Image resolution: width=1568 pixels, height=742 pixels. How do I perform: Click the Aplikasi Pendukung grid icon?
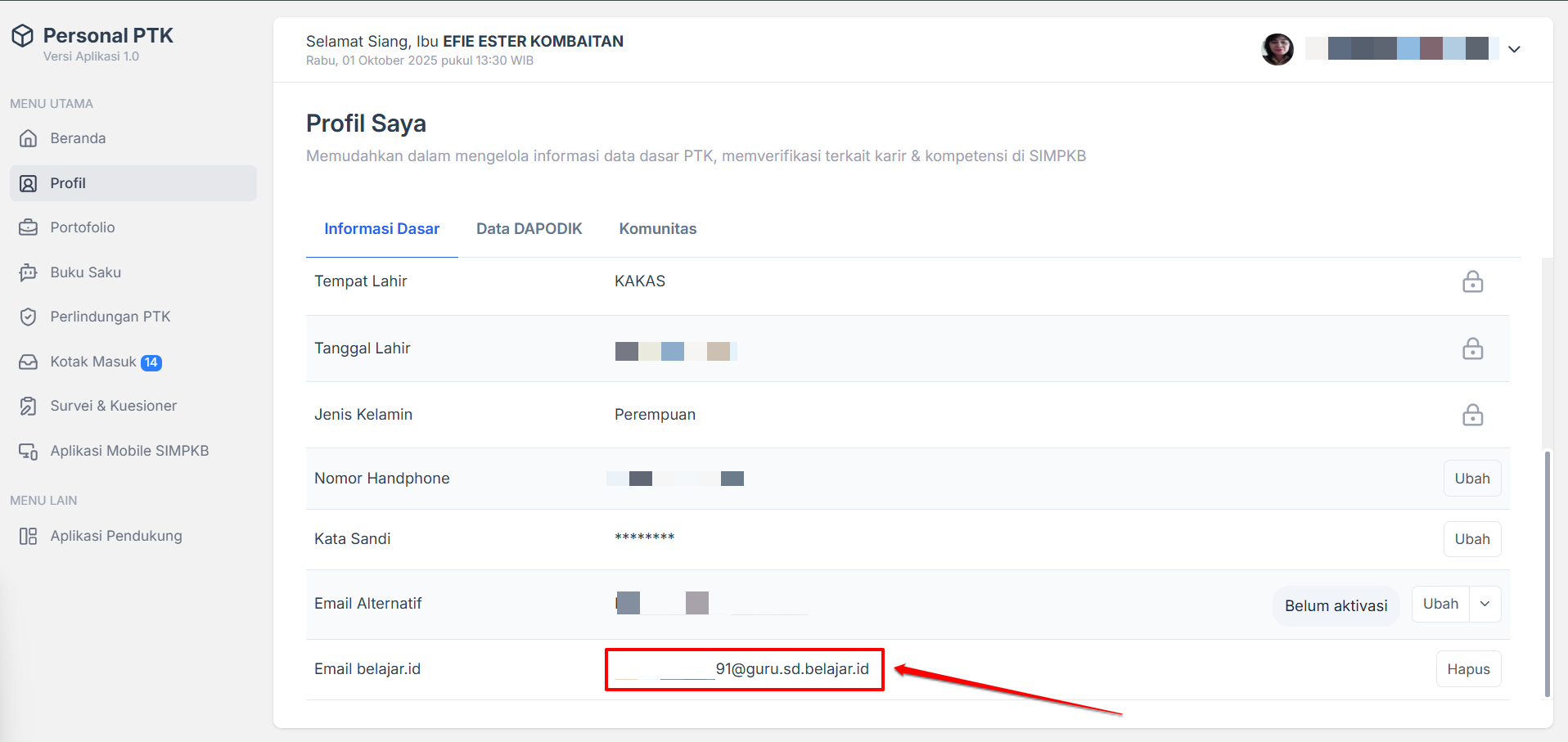(29, 536)
